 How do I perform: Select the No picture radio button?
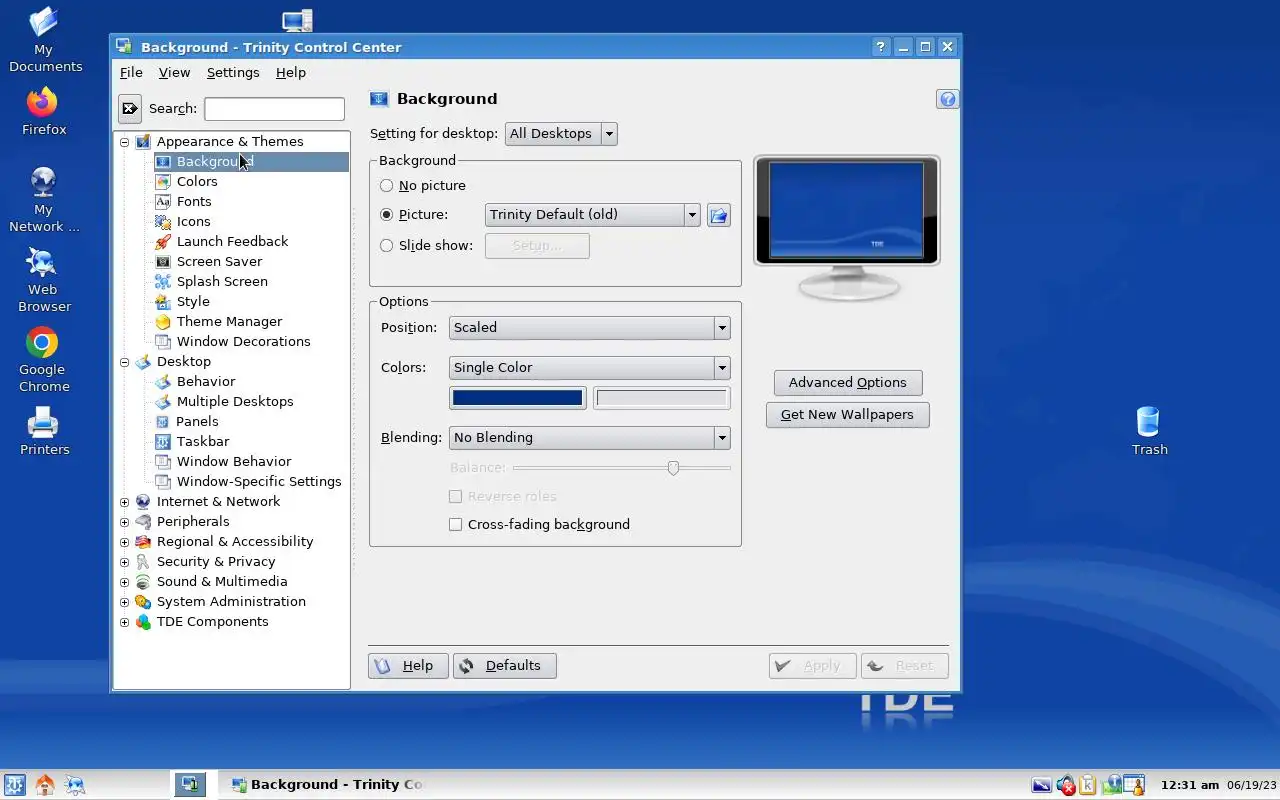pyautogui.click(x=387, y=186)
